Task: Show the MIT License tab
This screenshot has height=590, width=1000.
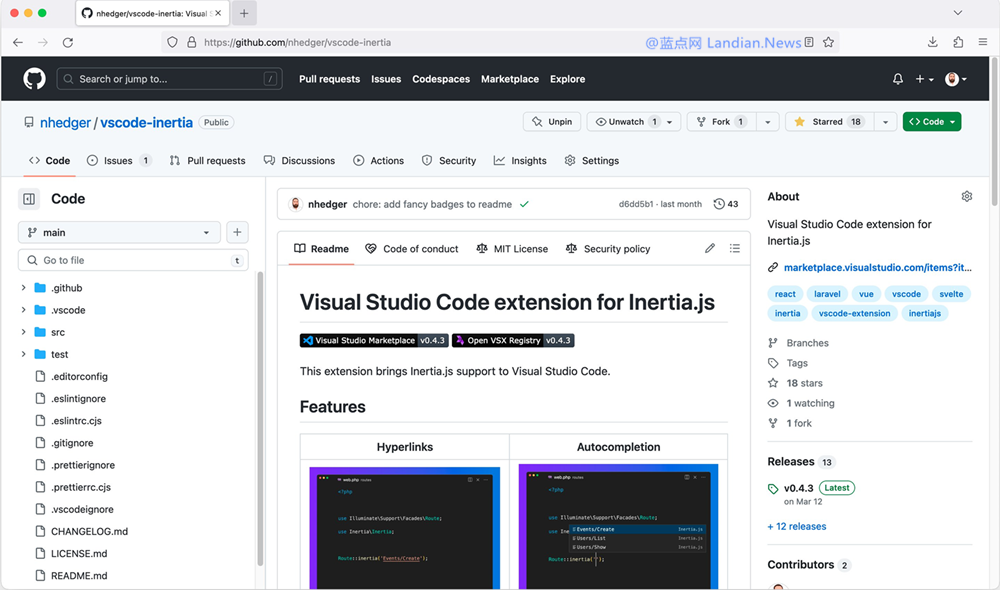Action: point(512,249)
